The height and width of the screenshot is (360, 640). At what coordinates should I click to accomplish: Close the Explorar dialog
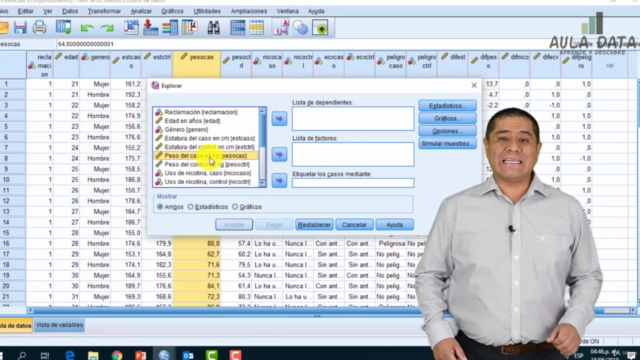474,86
